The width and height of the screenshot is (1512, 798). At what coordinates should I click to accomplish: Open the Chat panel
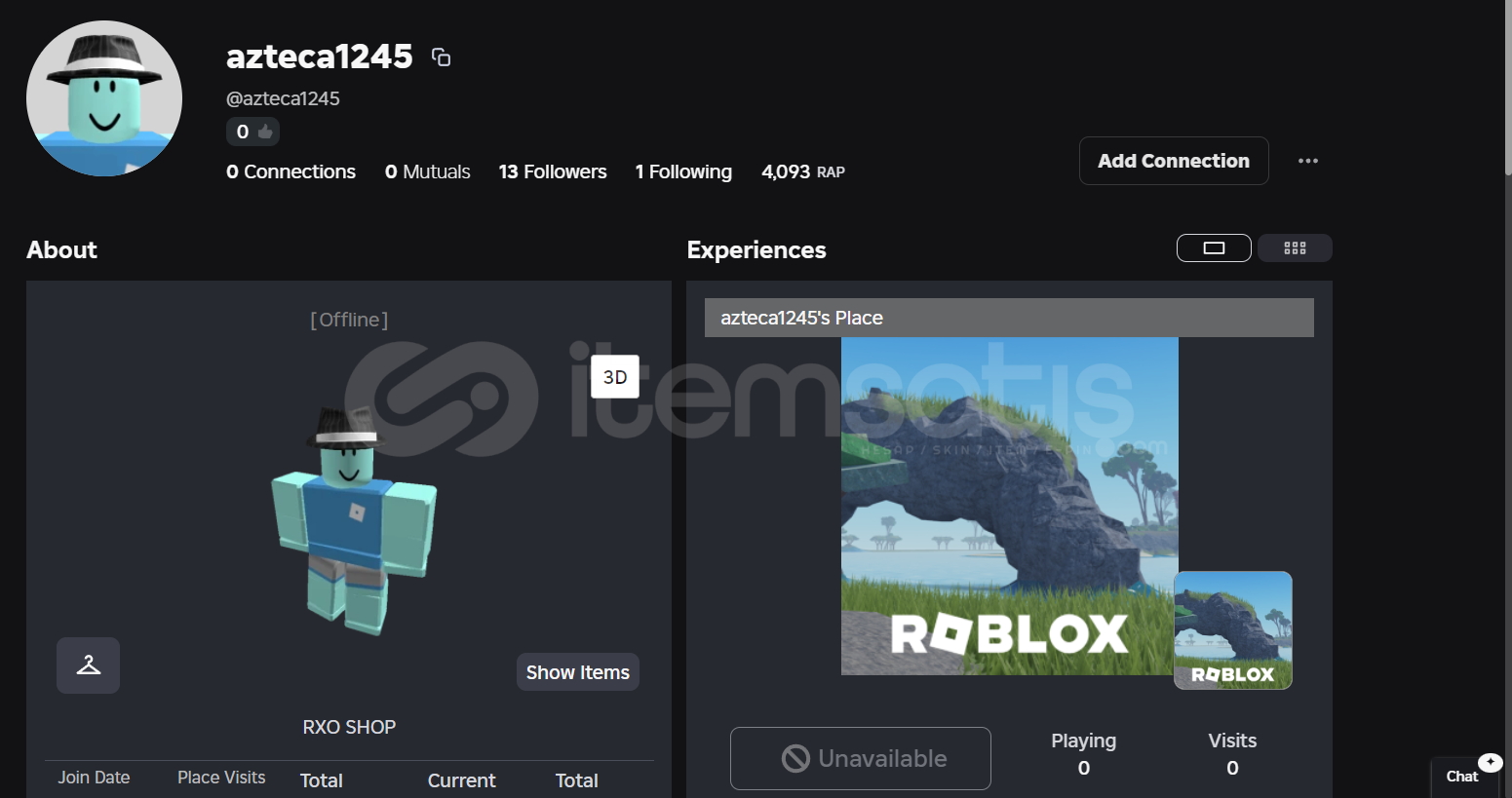tap(1462, 777)
